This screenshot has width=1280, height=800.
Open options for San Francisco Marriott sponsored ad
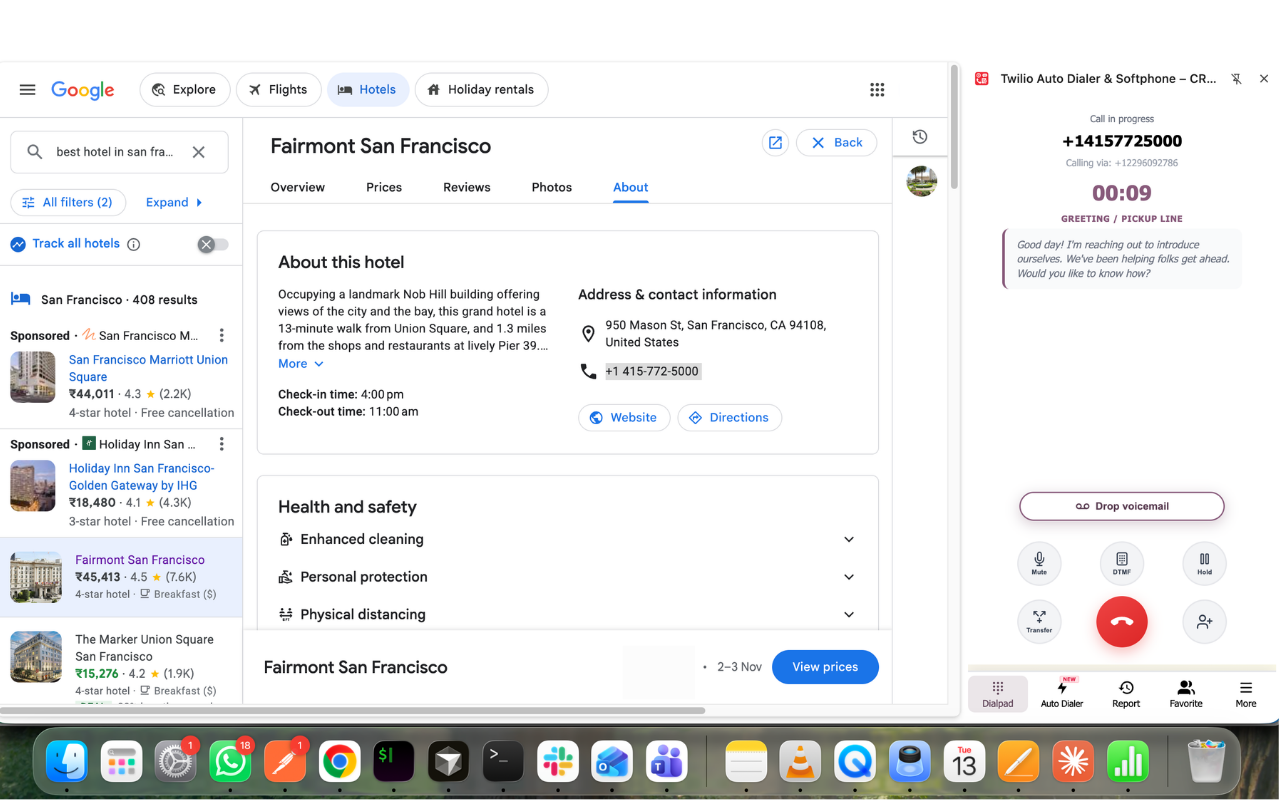coord(222,336)
